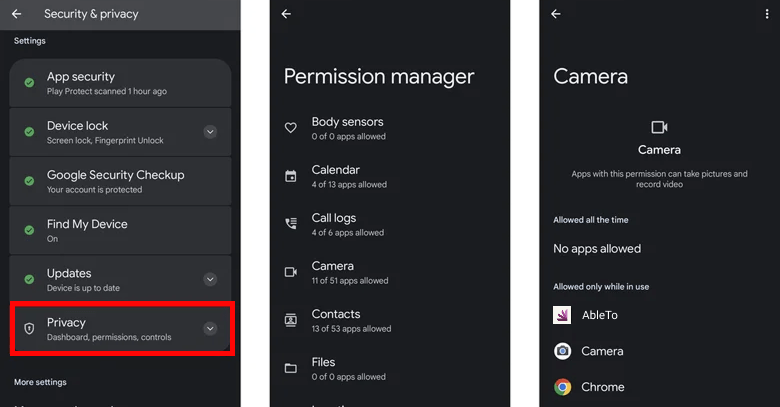Click Find My Device check icon
This screenshot has height=407, width=780.
click(29, 230)
